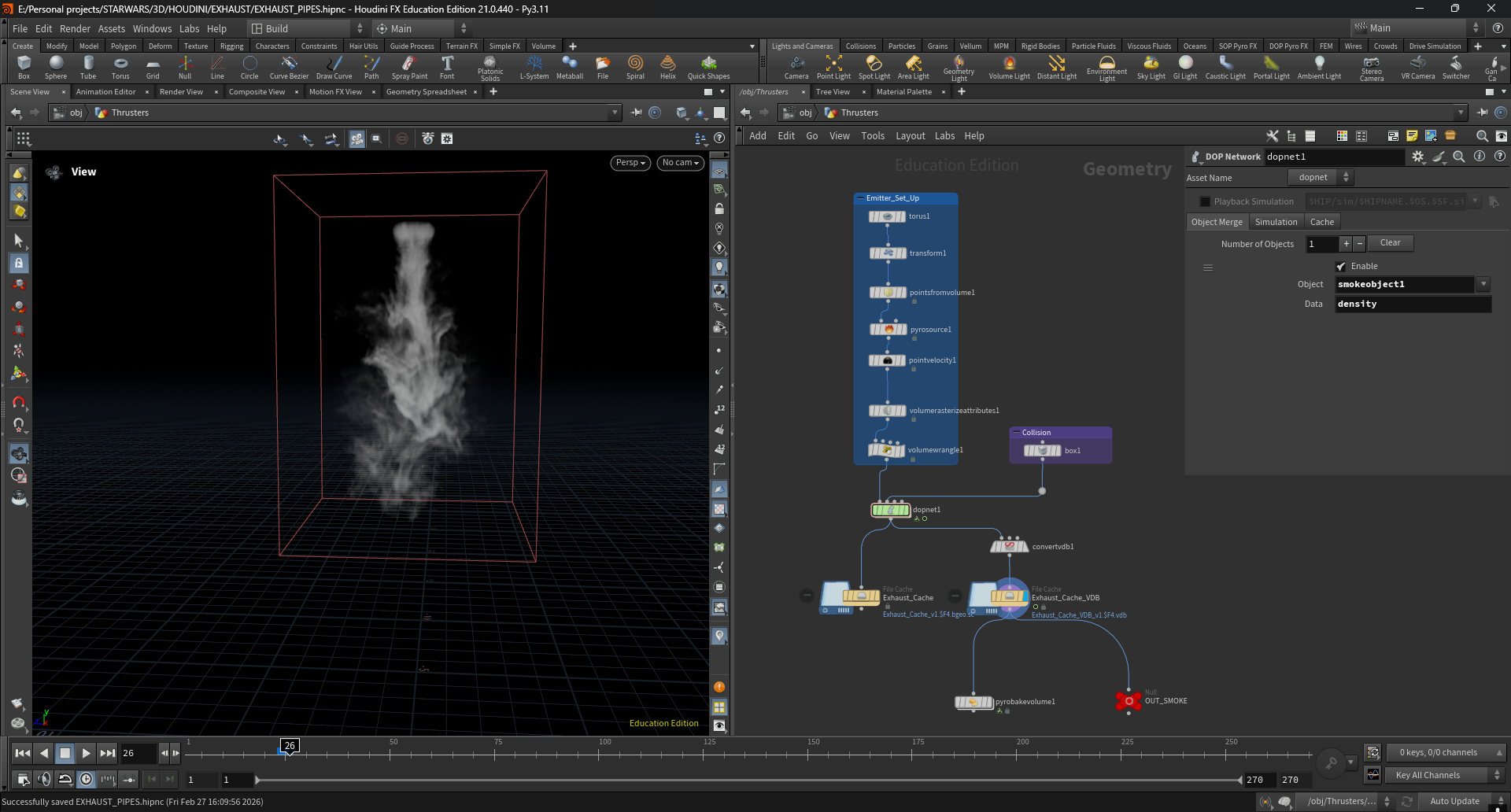The height and width of the screenshot is (812, 1511).
Task: Select the convertvdb1 node
Action: [1009, 546]
